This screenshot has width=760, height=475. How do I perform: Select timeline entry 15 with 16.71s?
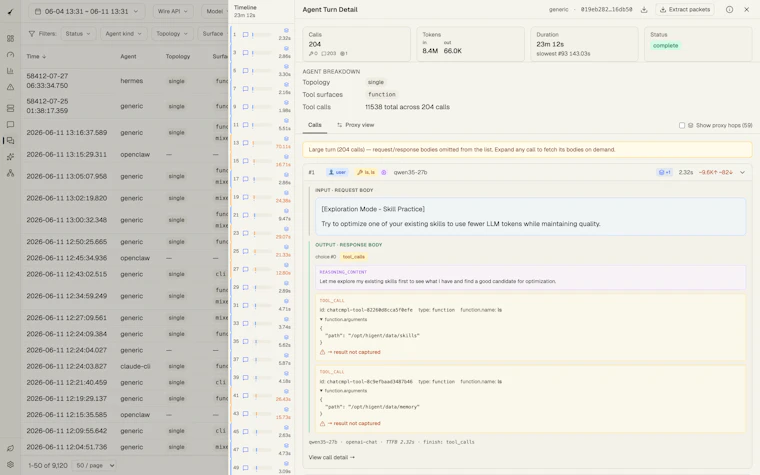[x=261, y=161]
